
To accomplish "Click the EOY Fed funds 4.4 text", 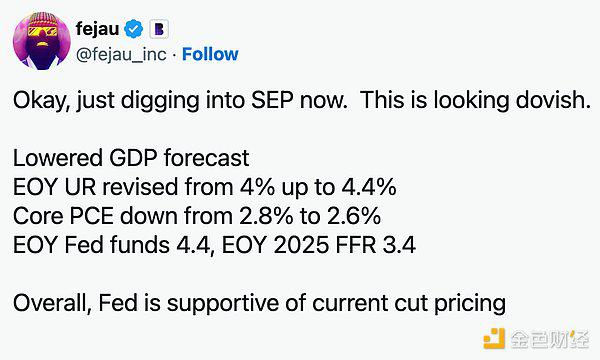I will (x=112, y=245).
